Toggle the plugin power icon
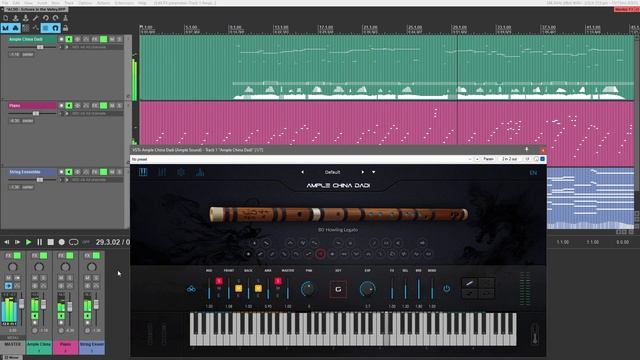The height and width of the screenshot is (360, 640). (x=447, y=289)
